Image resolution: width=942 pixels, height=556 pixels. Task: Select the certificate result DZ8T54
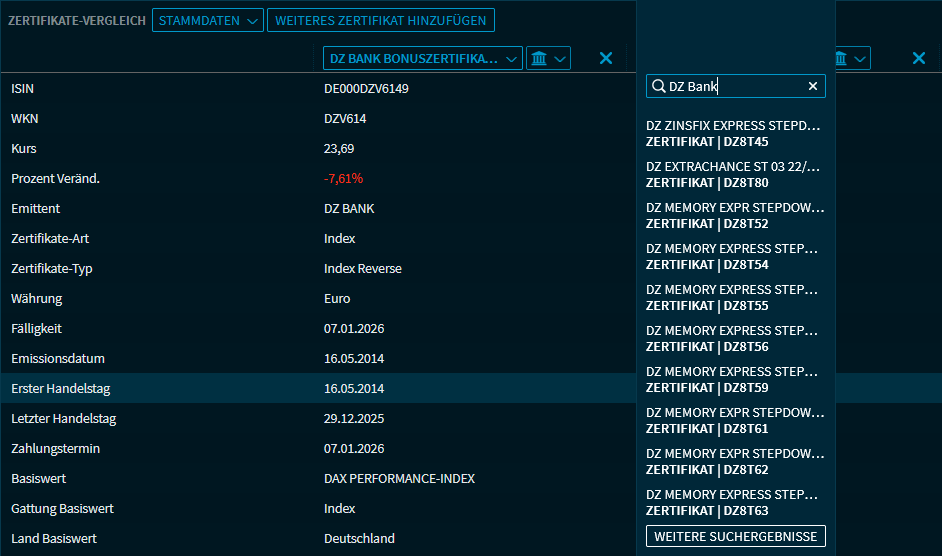[x=735, y=257]
